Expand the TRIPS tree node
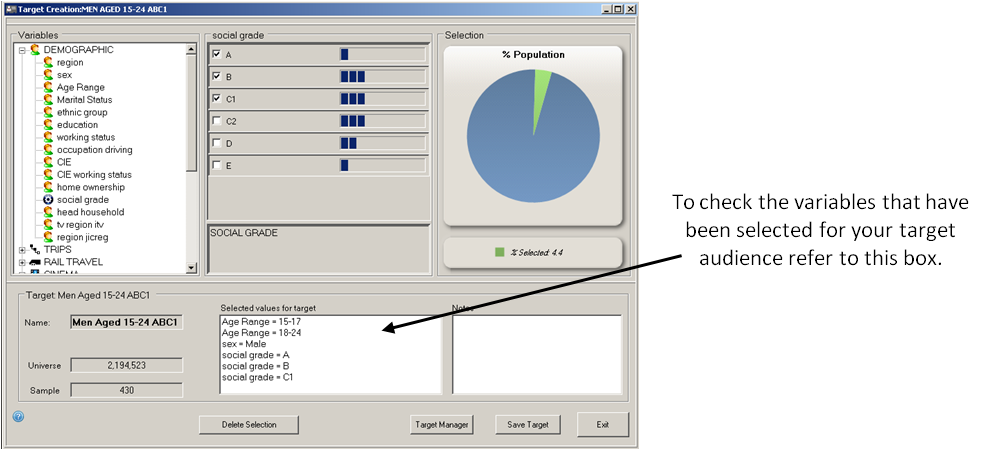This screenshot has height=450, width=1000. (x=22, y=250)
